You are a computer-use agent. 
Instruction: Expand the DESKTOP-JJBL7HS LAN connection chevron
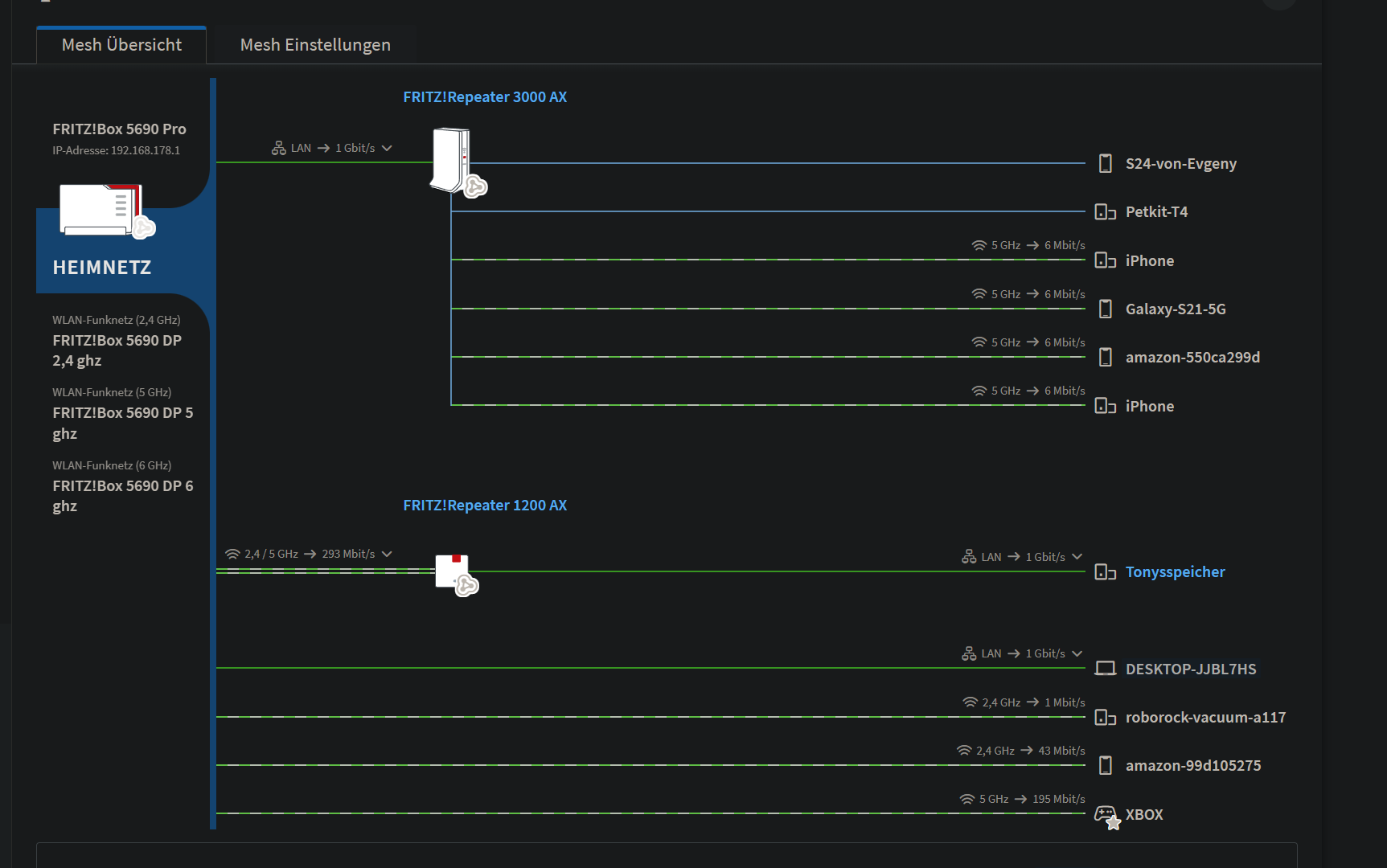pyautogui.click(x=1077, y=653)
